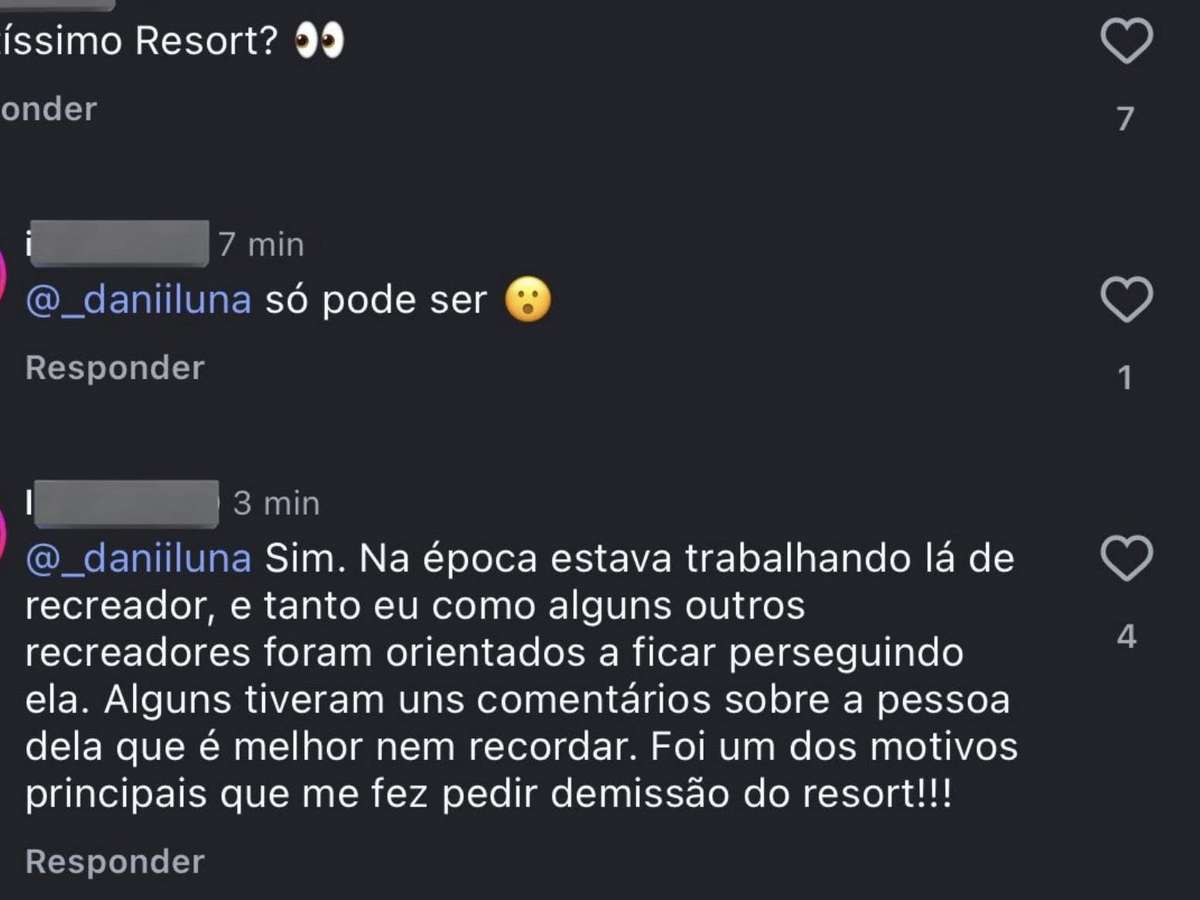View the 4 likes on the recreador comment
This screenshot has height=900, width=1200.
1126,636
